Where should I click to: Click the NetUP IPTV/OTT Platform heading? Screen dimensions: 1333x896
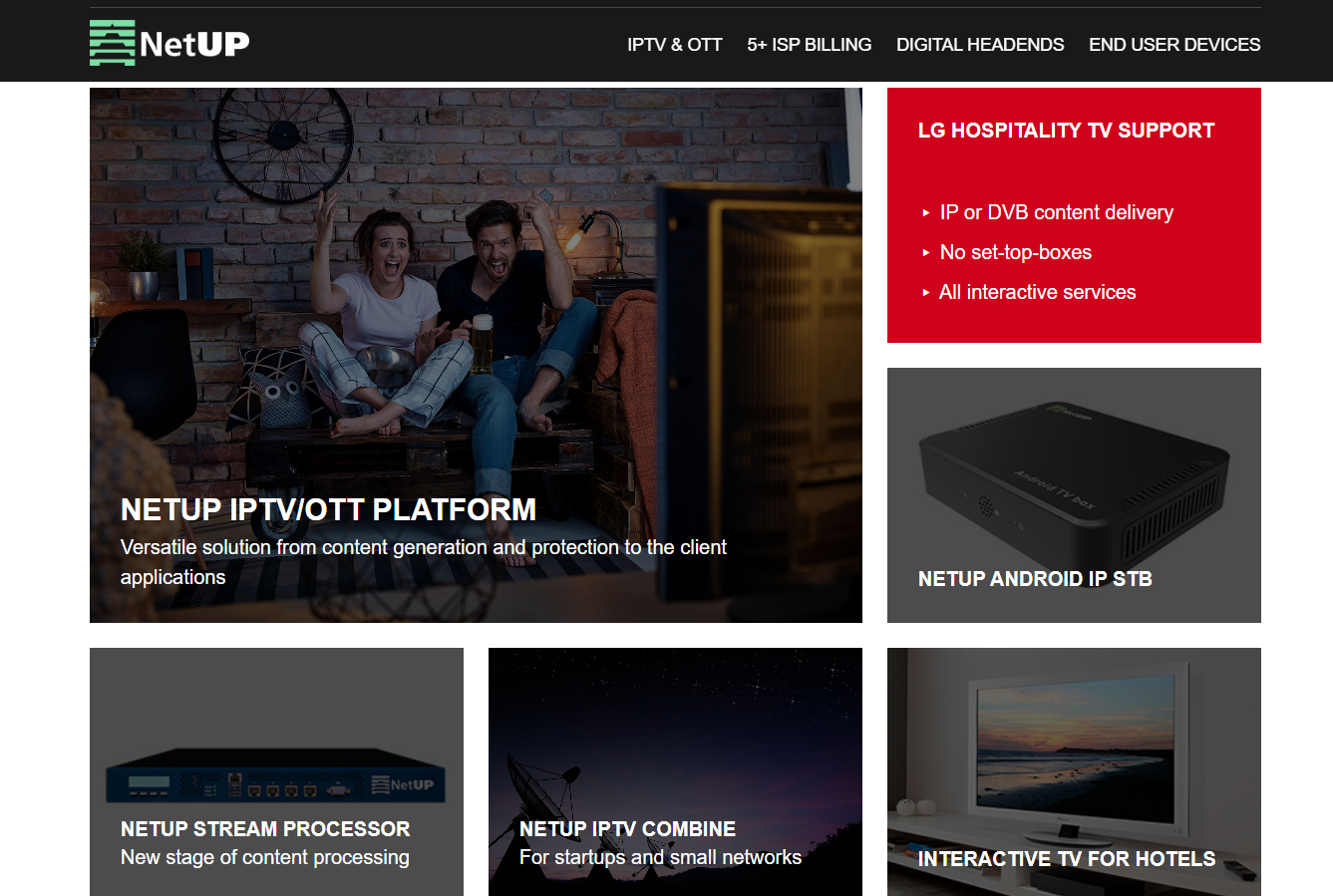click(328, 509)
